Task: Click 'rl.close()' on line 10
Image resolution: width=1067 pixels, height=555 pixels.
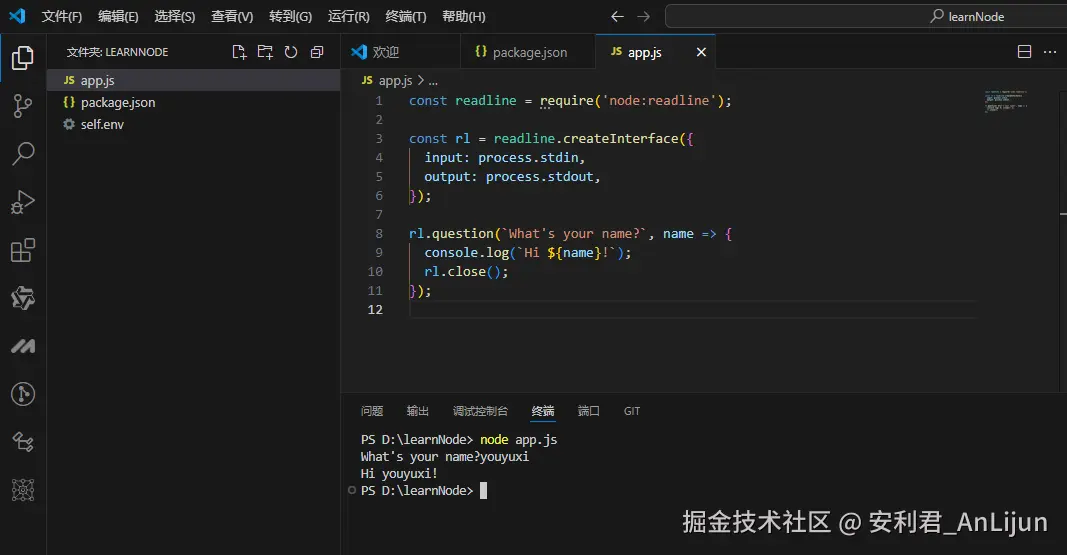Action: [463, 272]
